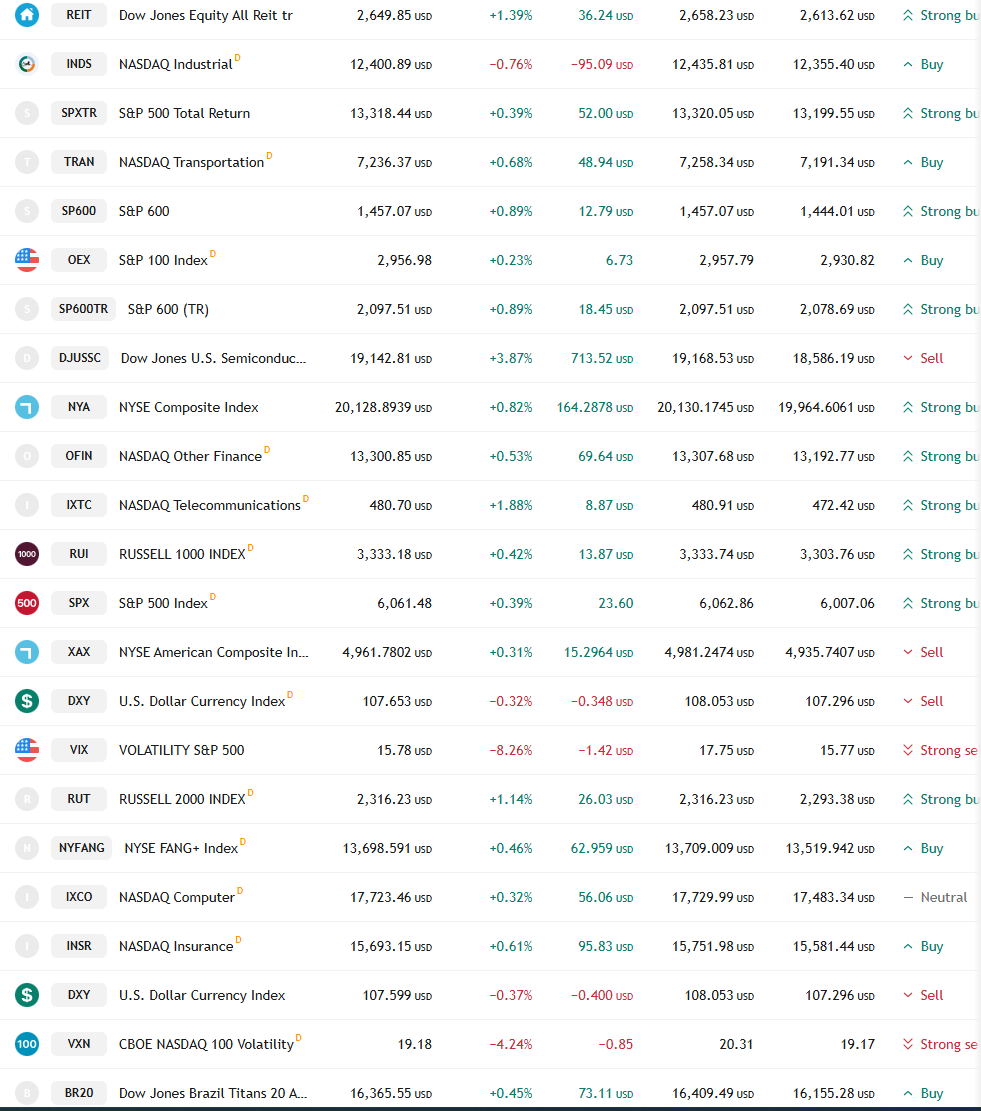This screenshot has height=1111, width=981.
Task: Click the price 107.599 USD
Action: pyautogui.click(x=397, y=995)
